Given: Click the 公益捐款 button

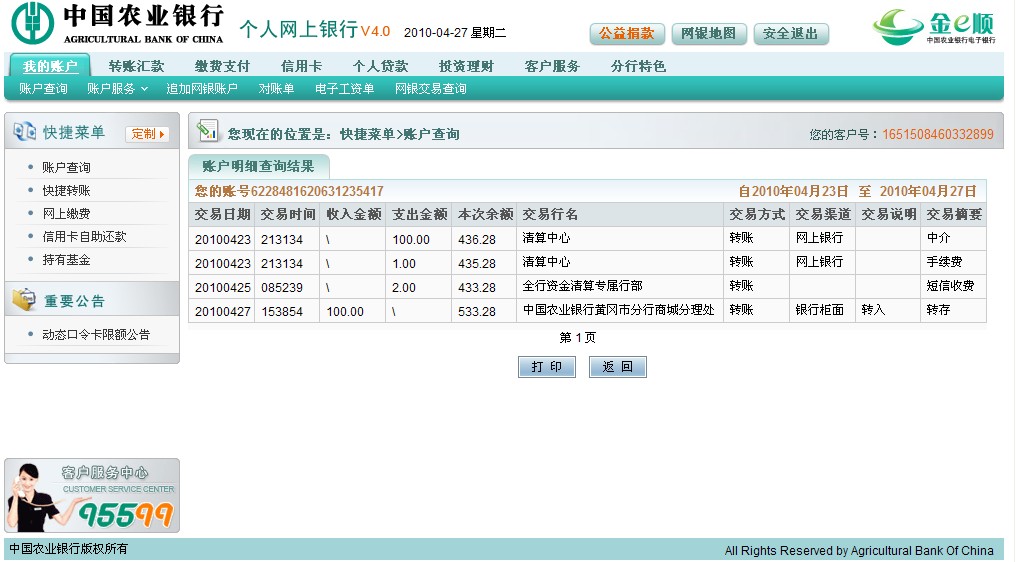Looking at the screenshot, I should click(627, 34).
